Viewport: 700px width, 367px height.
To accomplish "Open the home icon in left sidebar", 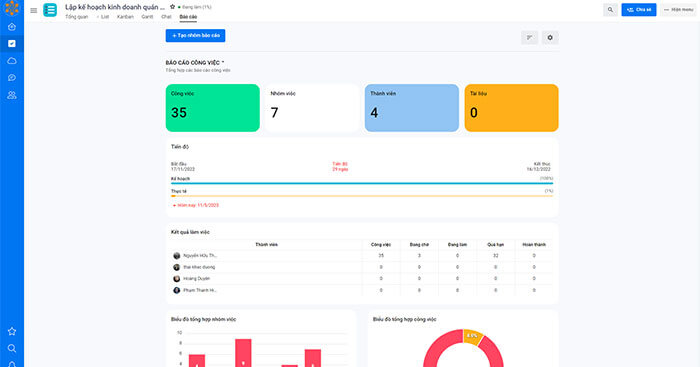I will tap(12, 27).
